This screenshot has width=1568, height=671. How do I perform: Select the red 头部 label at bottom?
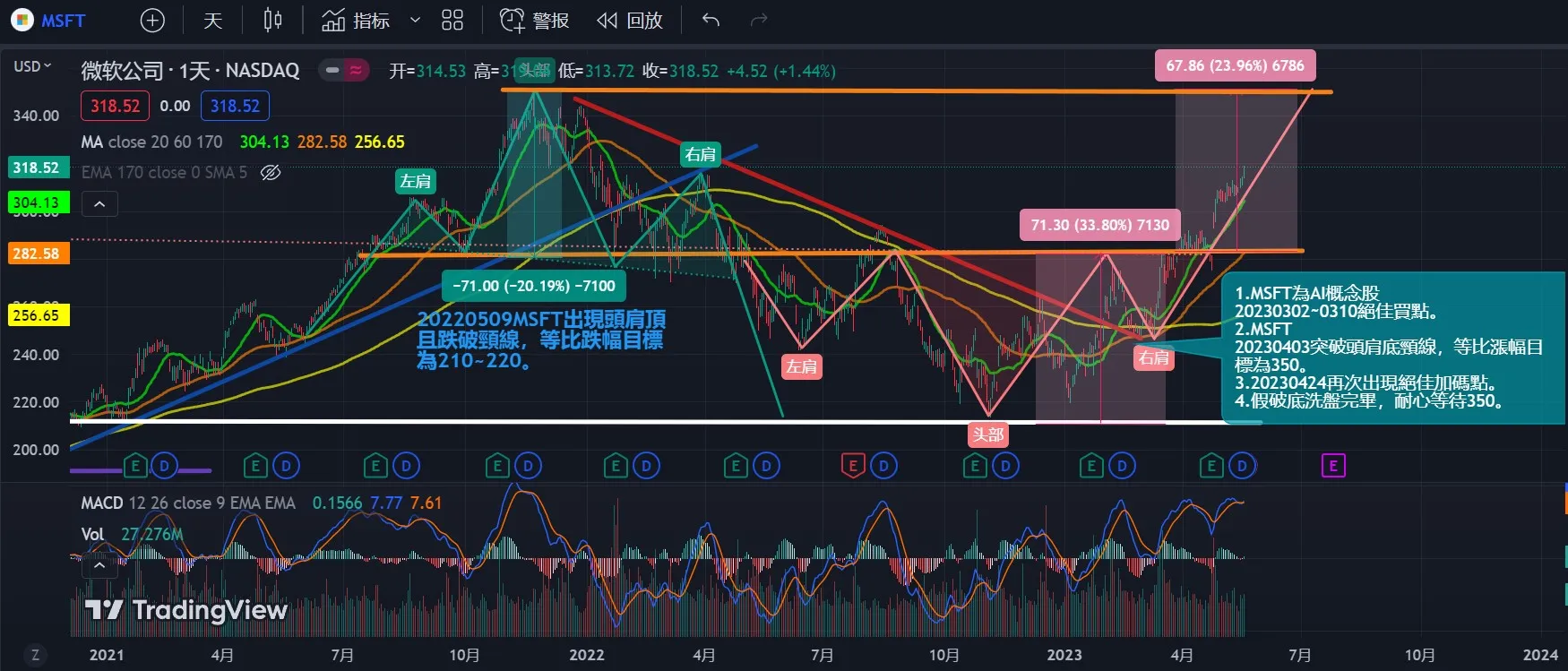pos(988,434)
